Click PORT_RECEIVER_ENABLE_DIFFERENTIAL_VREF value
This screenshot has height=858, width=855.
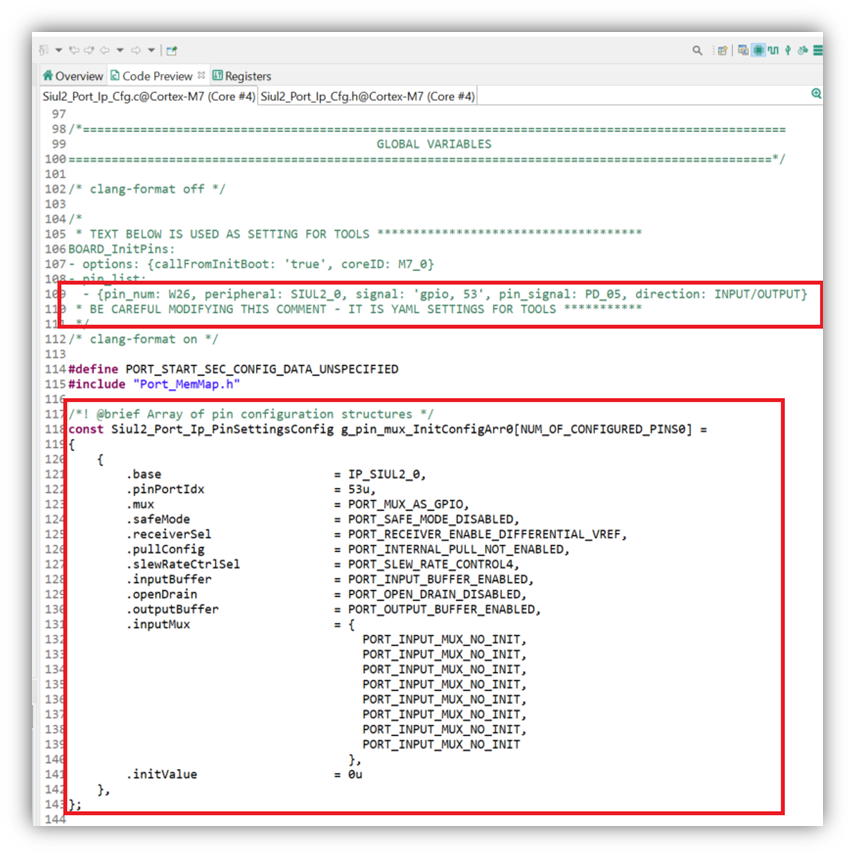[x=487, y=534]
